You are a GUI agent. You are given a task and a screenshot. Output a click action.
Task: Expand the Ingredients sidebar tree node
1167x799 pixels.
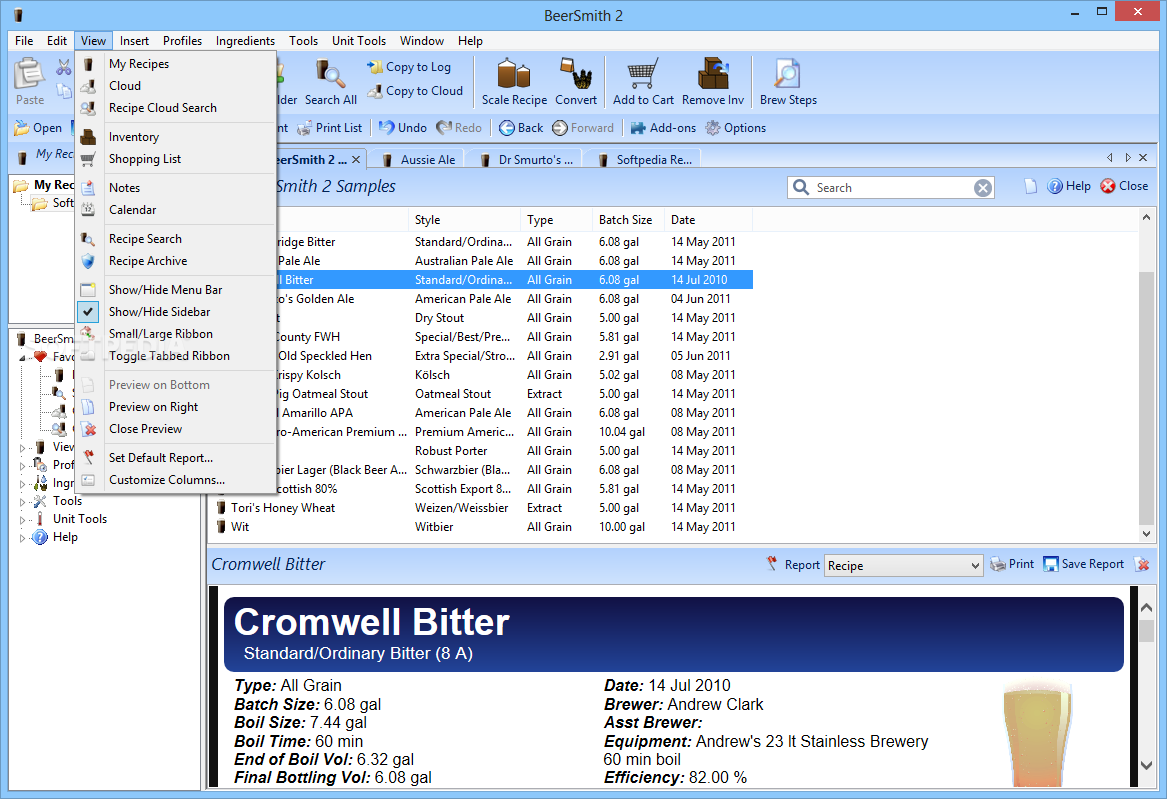pos(22,484)
